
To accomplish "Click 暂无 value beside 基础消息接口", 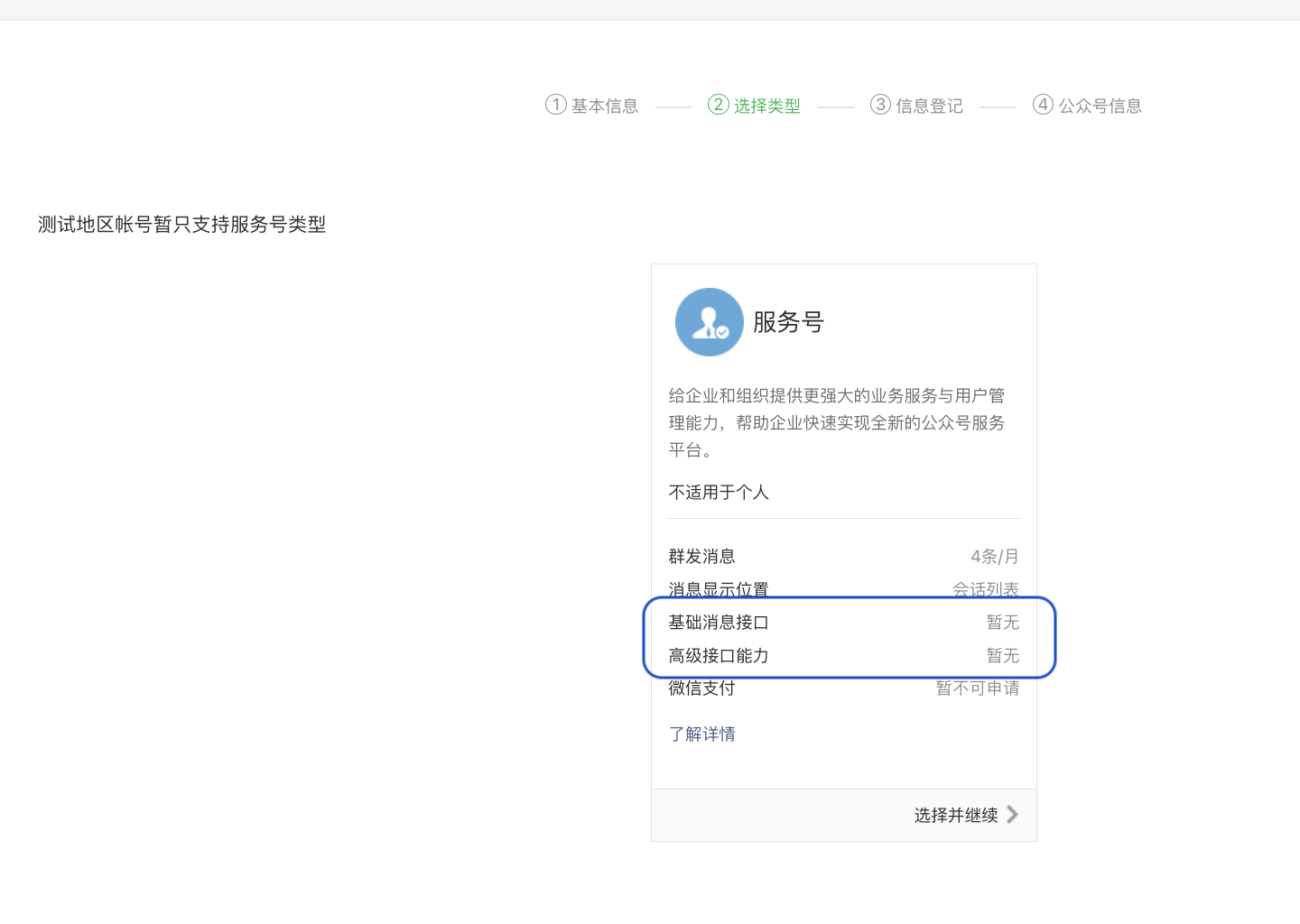I will coord(1003,623).
